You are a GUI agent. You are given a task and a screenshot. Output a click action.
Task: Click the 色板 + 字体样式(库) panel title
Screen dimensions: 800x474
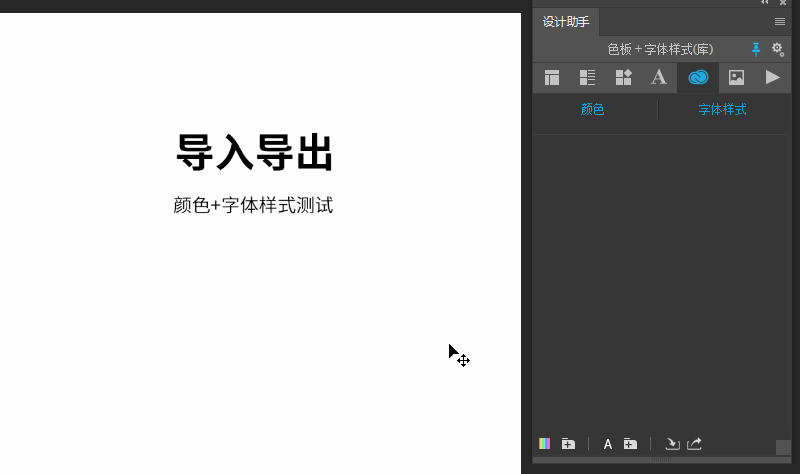(x=660, y=49)
